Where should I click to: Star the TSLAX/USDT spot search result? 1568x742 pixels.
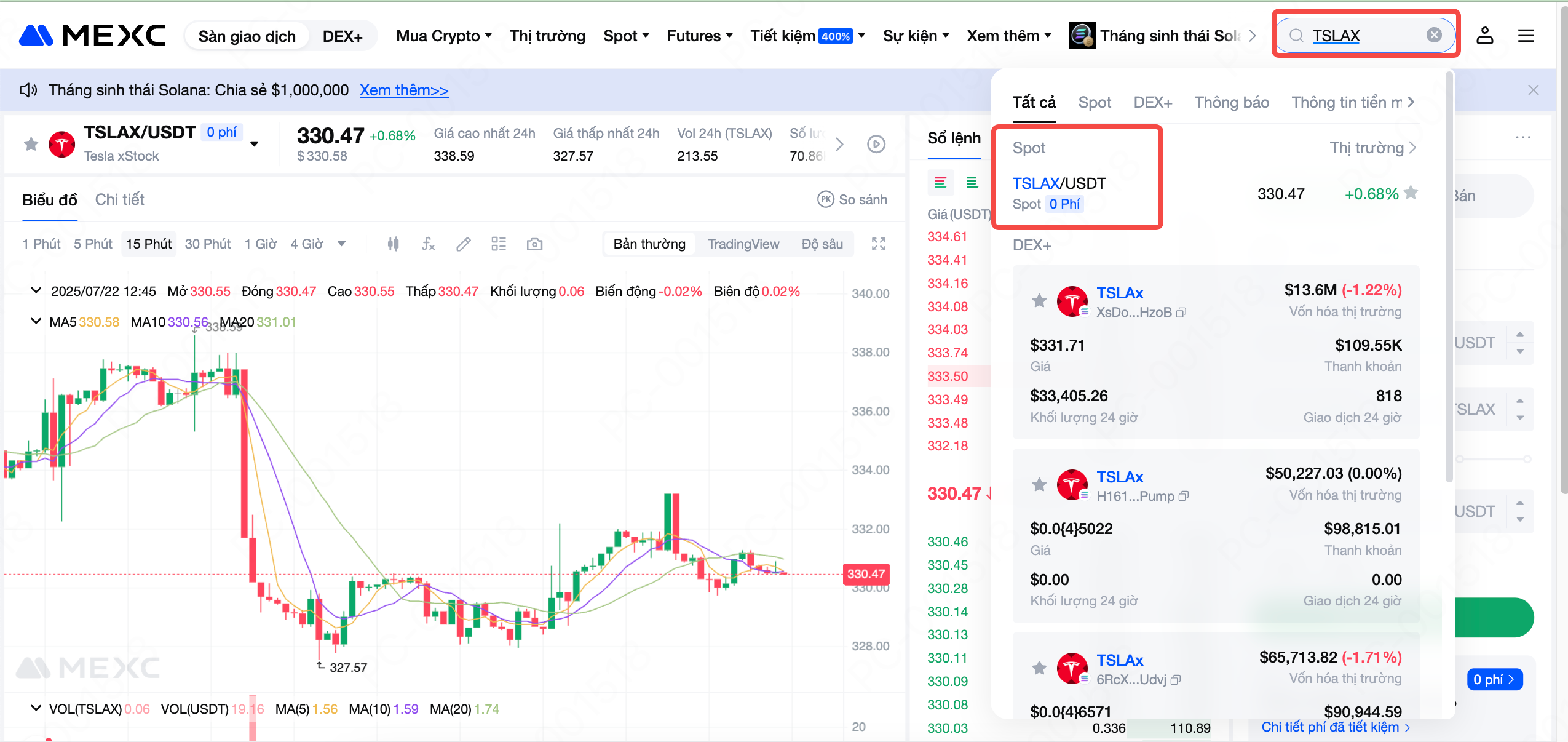1411,193
